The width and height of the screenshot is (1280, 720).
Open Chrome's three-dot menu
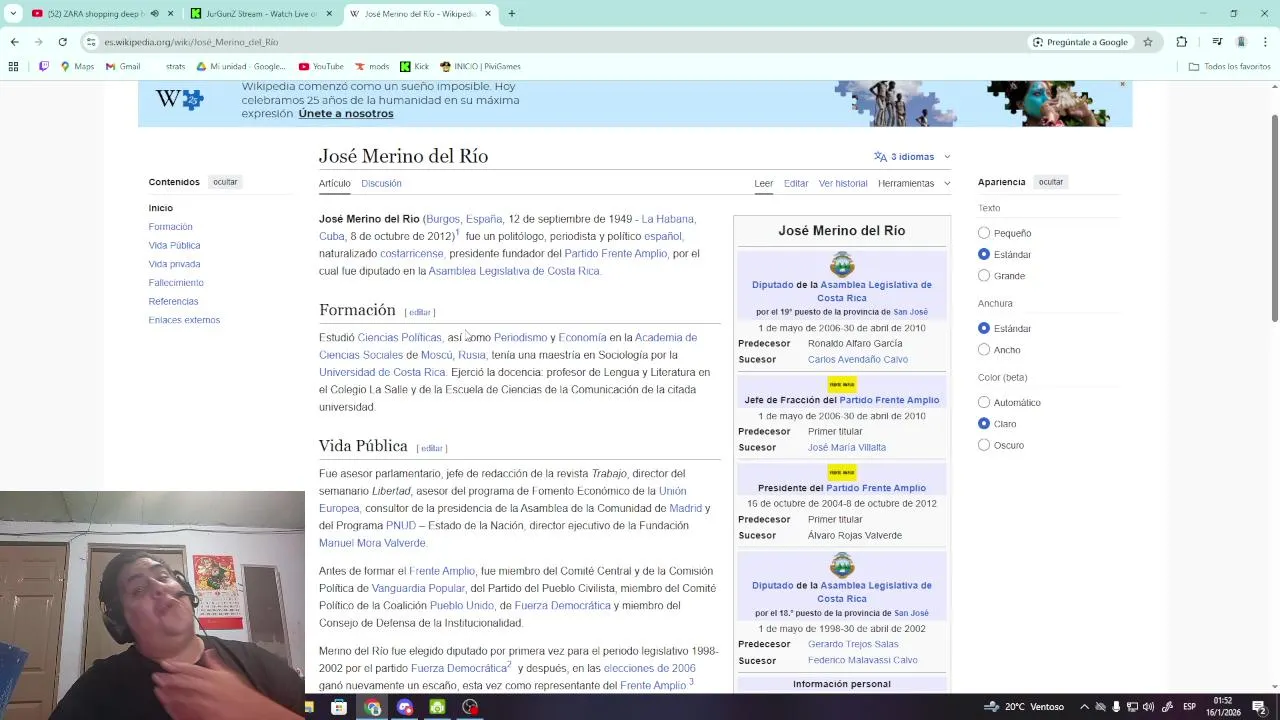tap(1266, 42)
